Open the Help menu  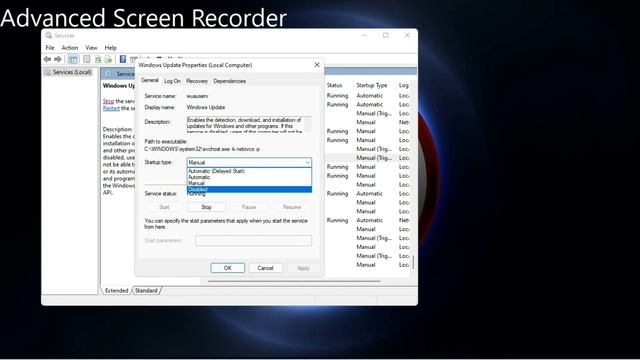[111, 48]
